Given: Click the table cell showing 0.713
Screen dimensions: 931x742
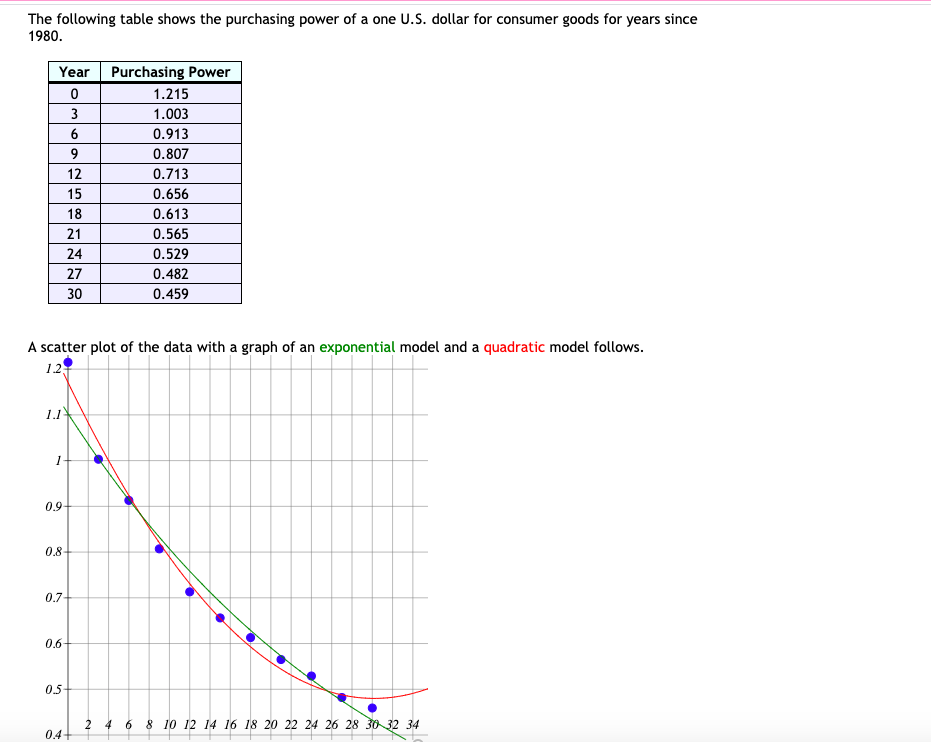Looking at the screenshot, I should pyautogui.click(x=171, y=173).
